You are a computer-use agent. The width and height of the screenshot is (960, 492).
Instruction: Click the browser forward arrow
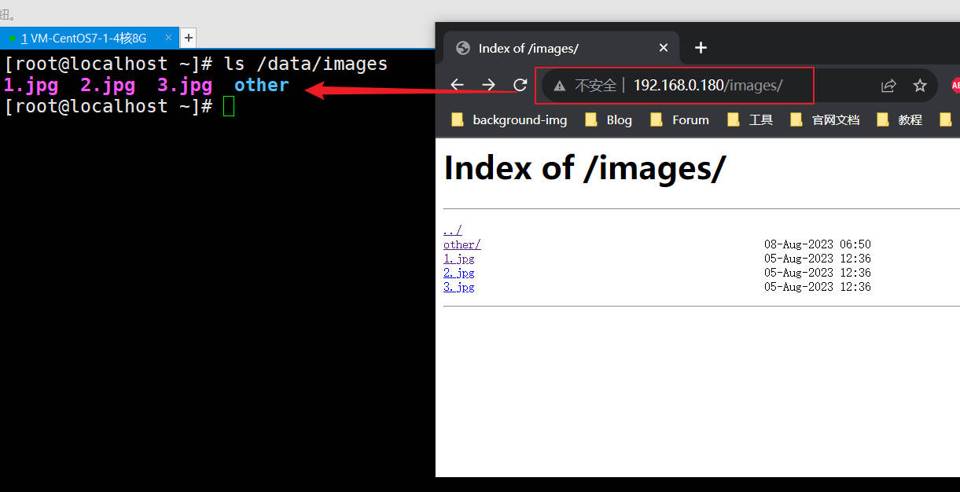pyautogui.click(x=488, y=85)
